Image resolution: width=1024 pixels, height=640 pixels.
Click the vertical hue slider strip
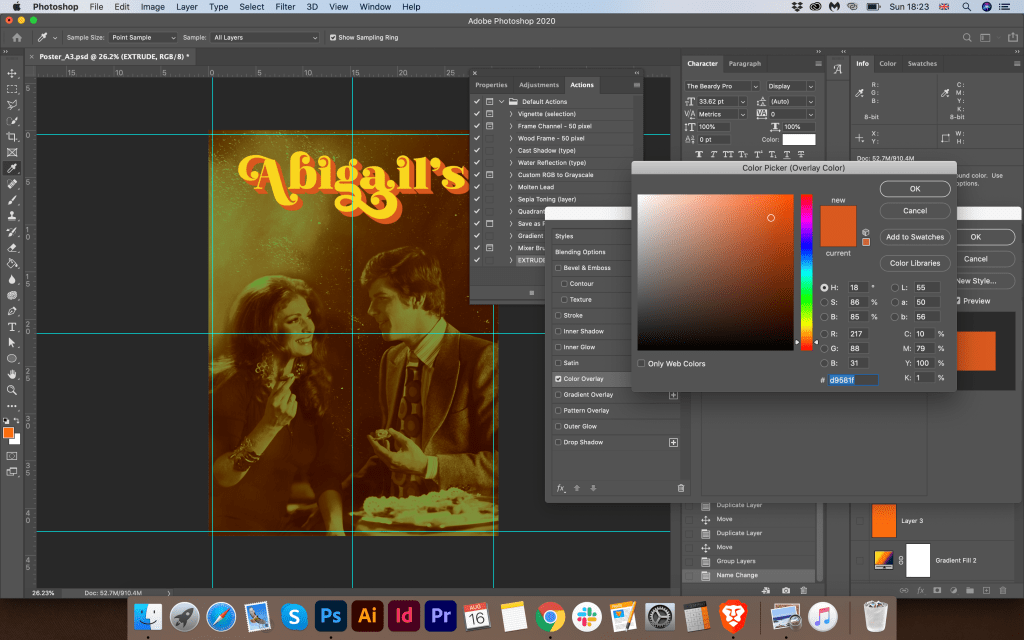coord(806,270)
